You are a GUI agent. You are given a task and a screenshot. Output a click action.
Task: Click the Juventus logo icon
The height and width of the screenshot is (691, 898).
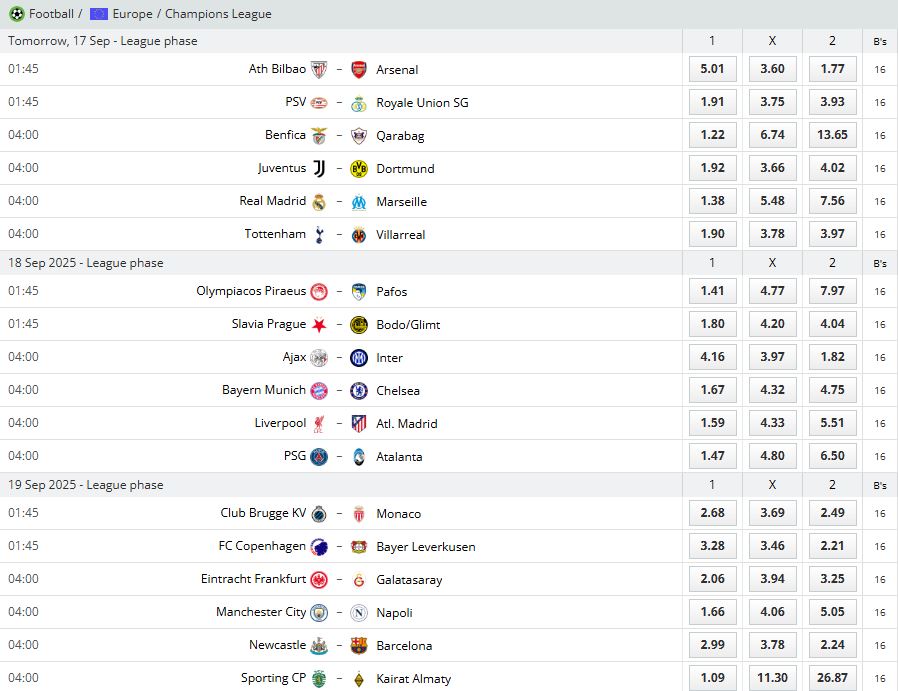click(319, 169)
